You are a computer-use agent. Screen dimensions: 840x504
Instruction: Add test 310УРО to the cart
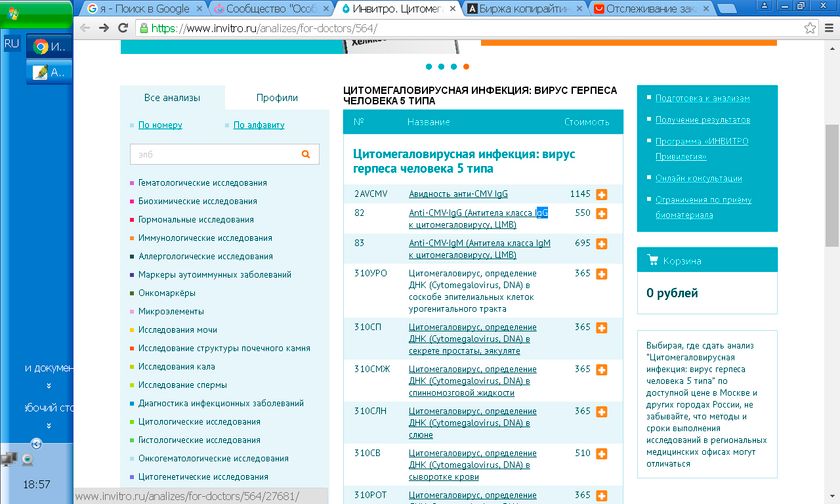(602, 273)
